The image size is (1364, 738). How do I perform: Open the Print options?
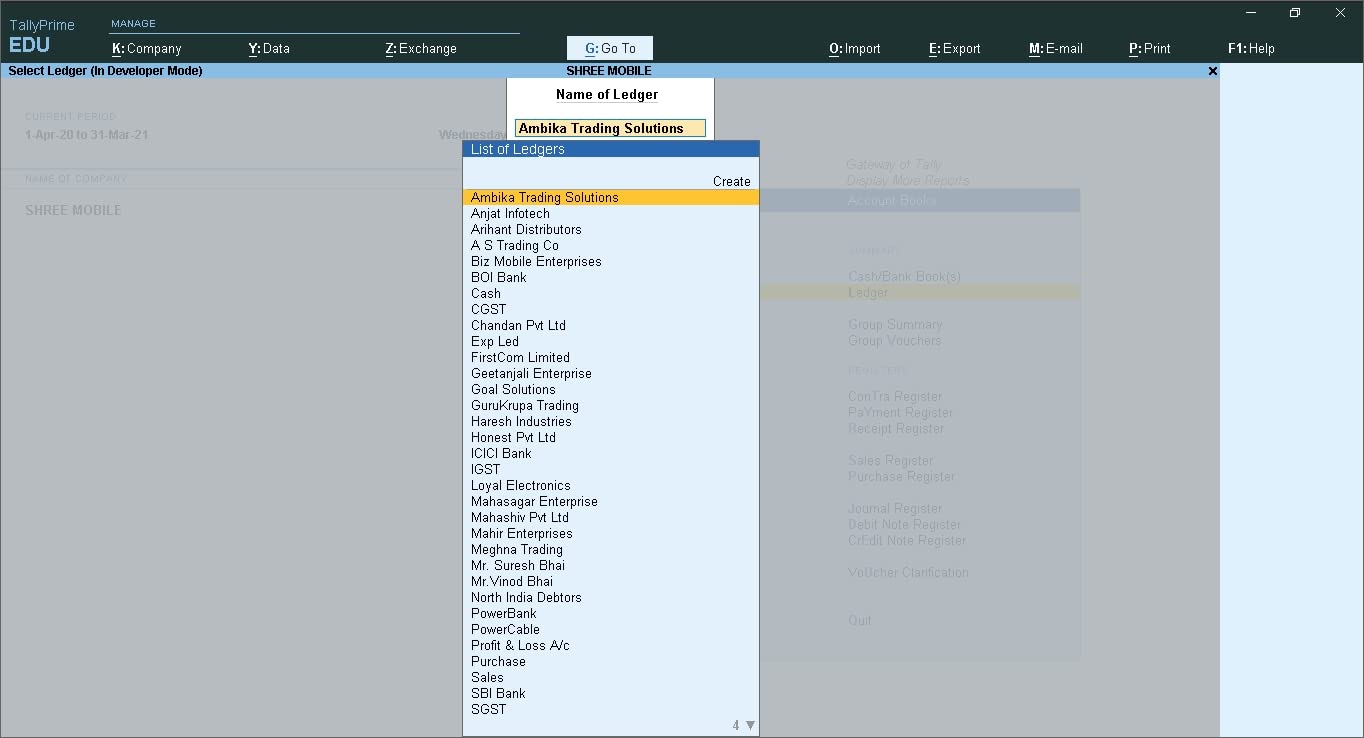1150,47
